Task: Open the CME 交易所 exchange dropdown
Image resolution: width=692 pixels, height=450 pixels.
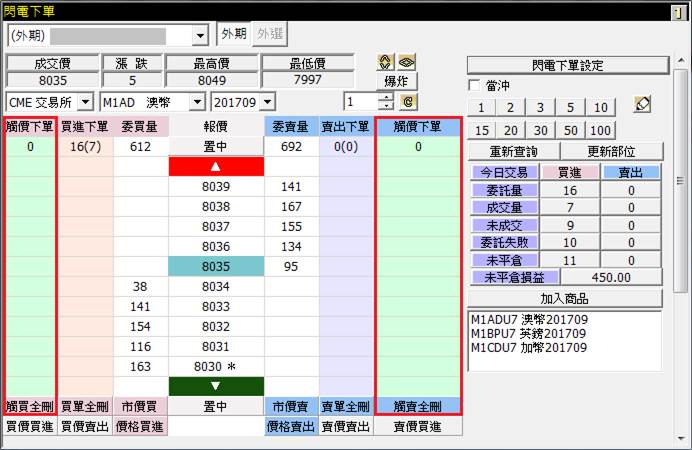Action: [x=86, y=102]
